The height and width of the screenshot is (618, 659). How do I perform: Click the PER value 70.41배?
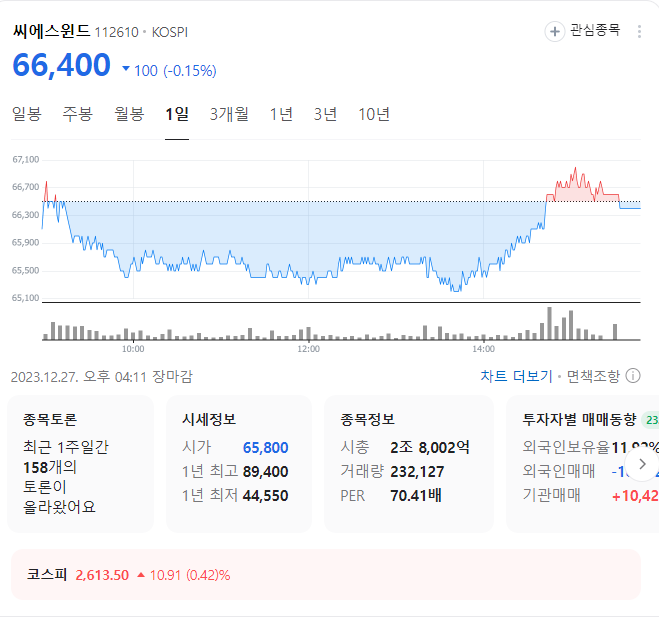point(416,496)
